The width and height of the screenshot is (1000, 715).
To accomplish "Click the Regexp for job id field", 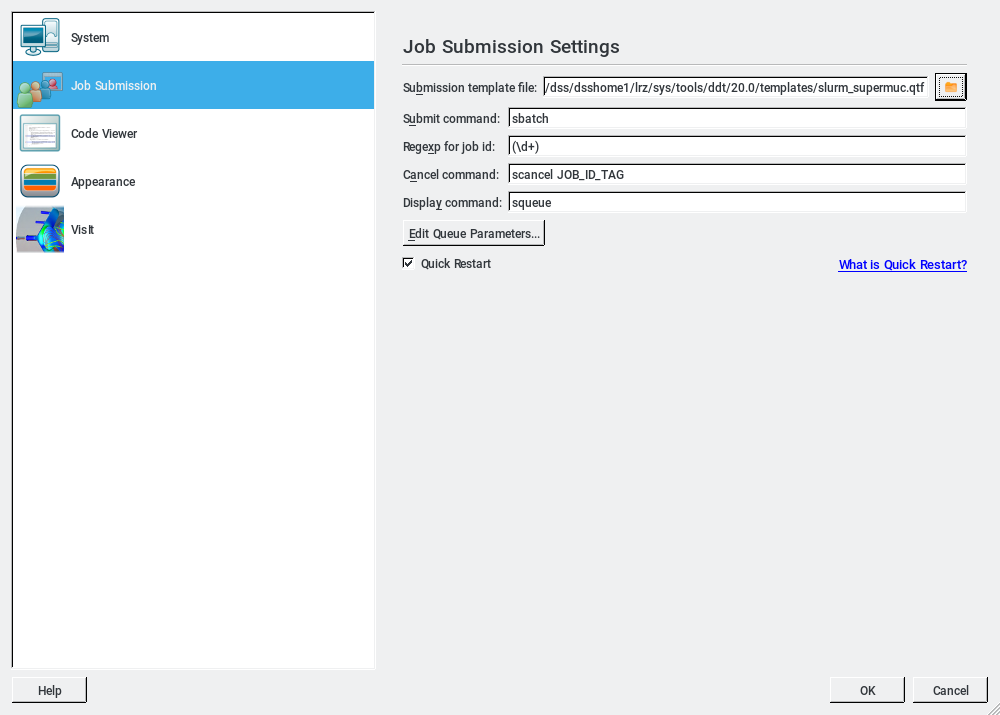I will [x=736, y=147].
